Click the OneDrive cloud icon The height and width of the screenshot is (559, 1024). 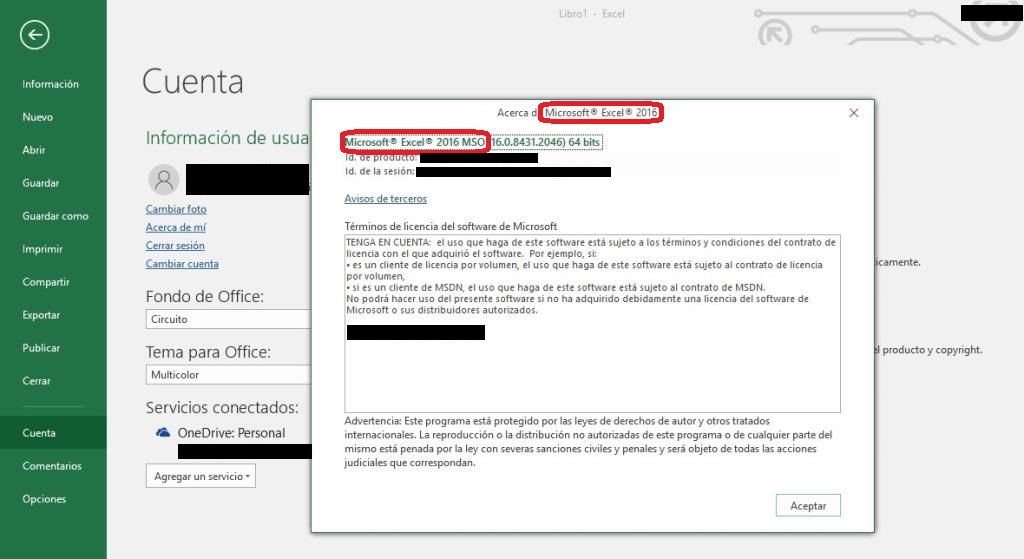[x=163, y=432]
